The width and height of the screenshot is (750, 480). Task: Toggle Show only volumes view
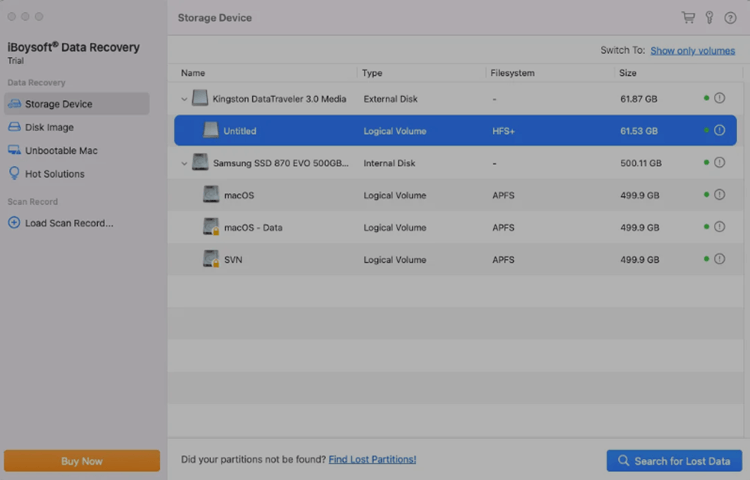(x=692, y=50)
